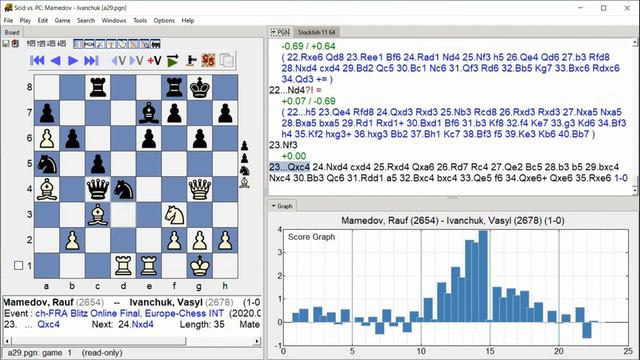
Task: Toggle the last dark blue window toolbar icon
Action: 156,44
